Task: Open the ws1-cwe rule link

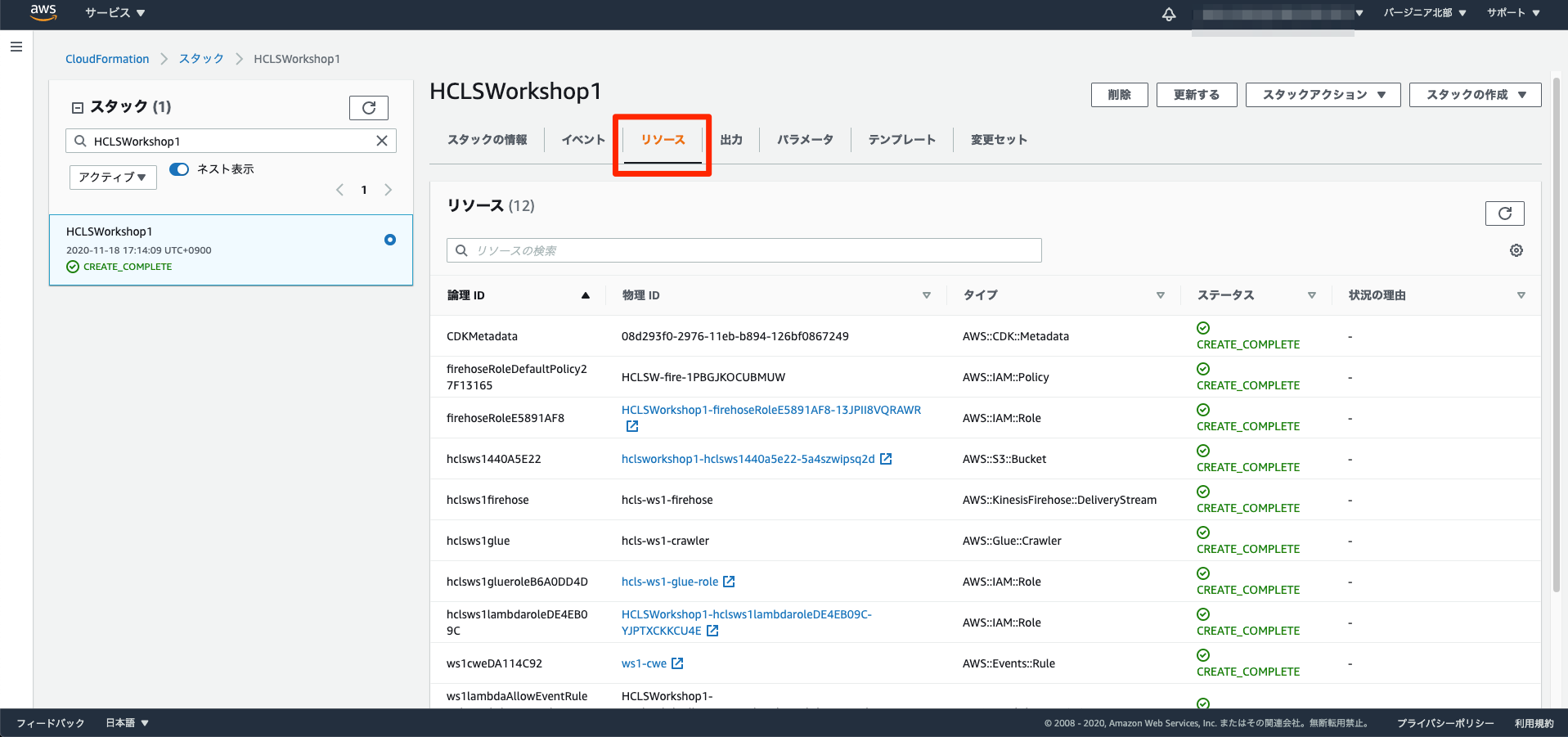Action: 644,663
